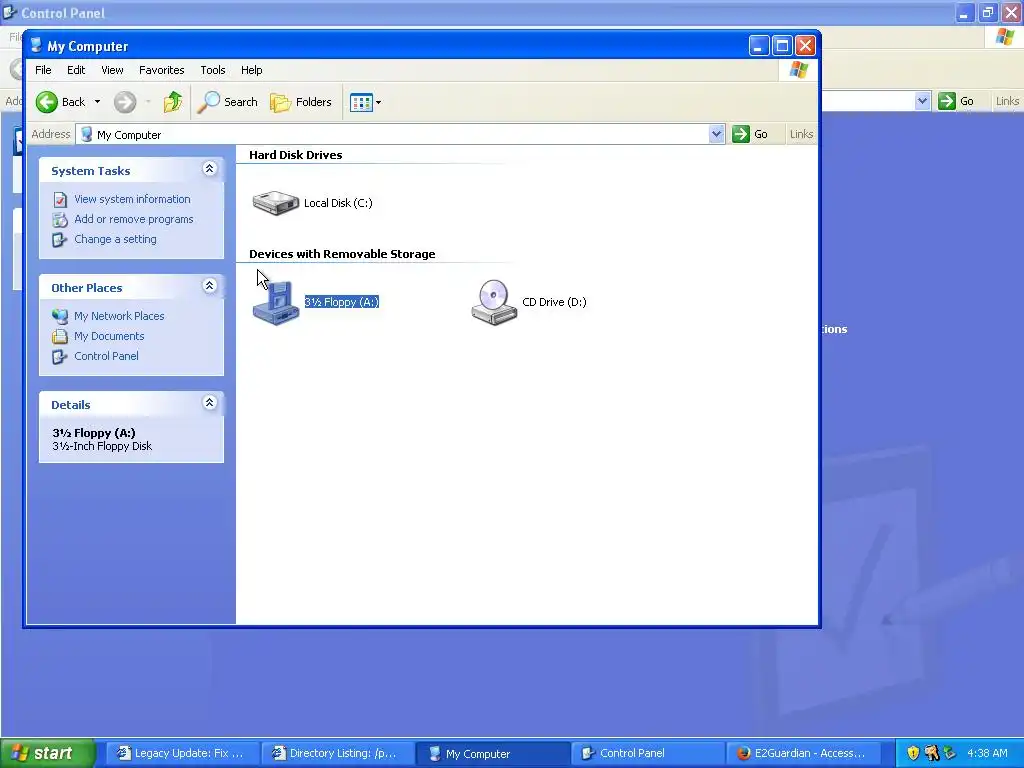Click the My Computer title bar icon

click(37, 46)
